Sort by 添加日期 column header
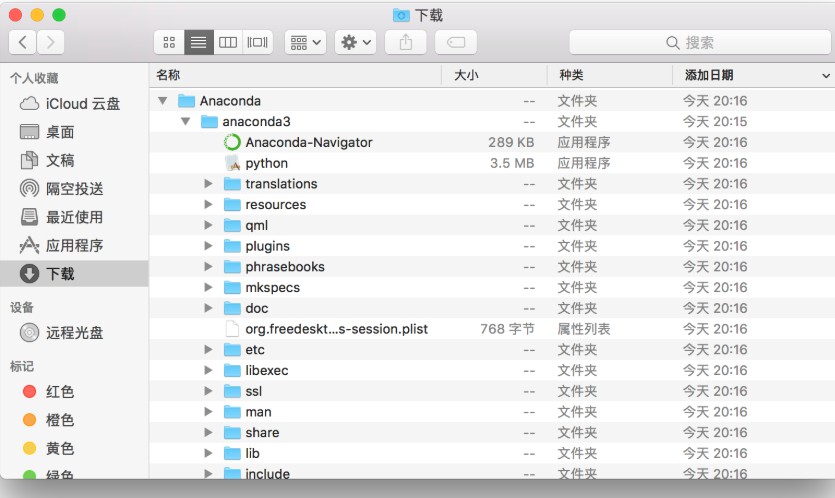This screenshot has width=835, height=498. (x=754, y=75)
